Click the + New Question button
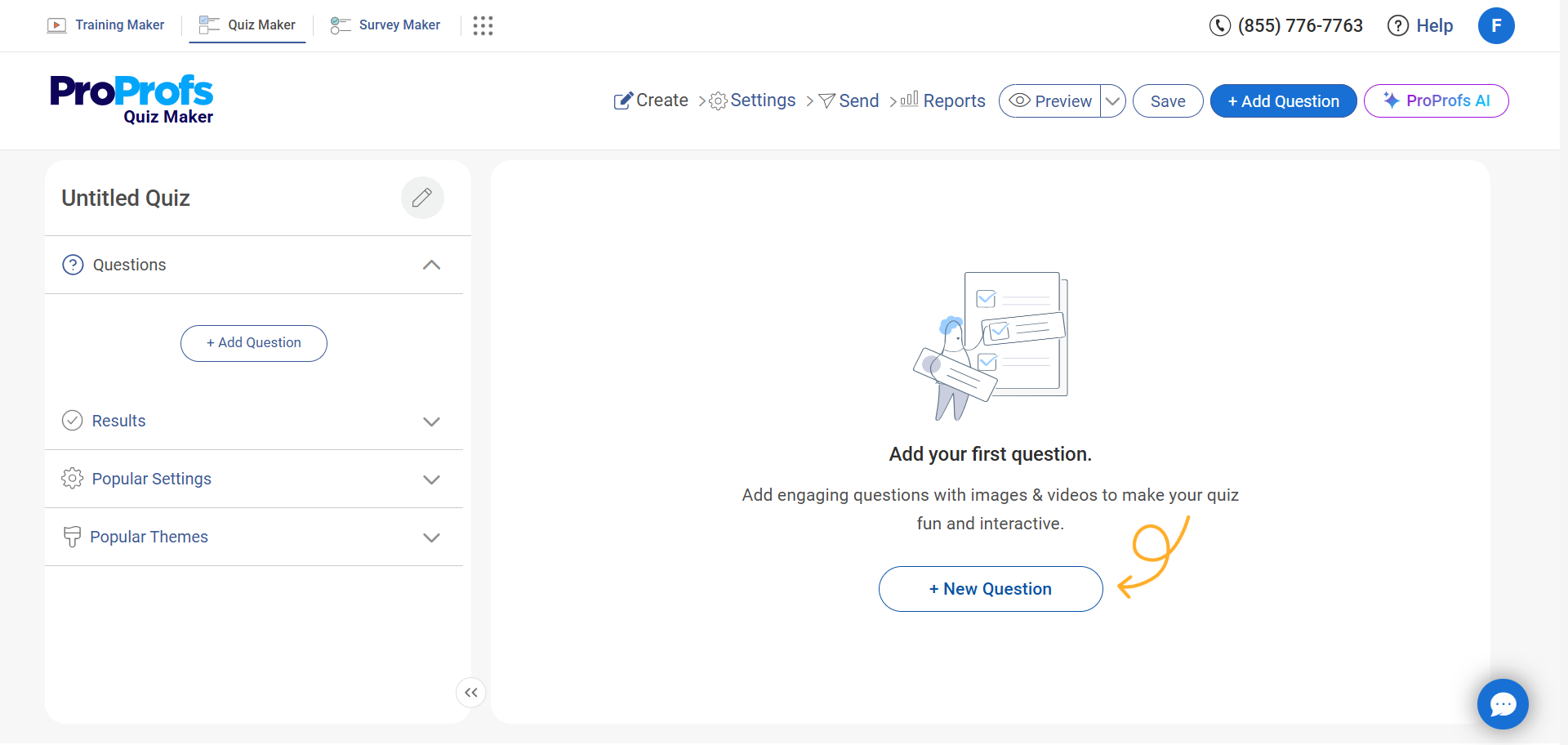This screenshot has height=745, width=1568. 990,589
